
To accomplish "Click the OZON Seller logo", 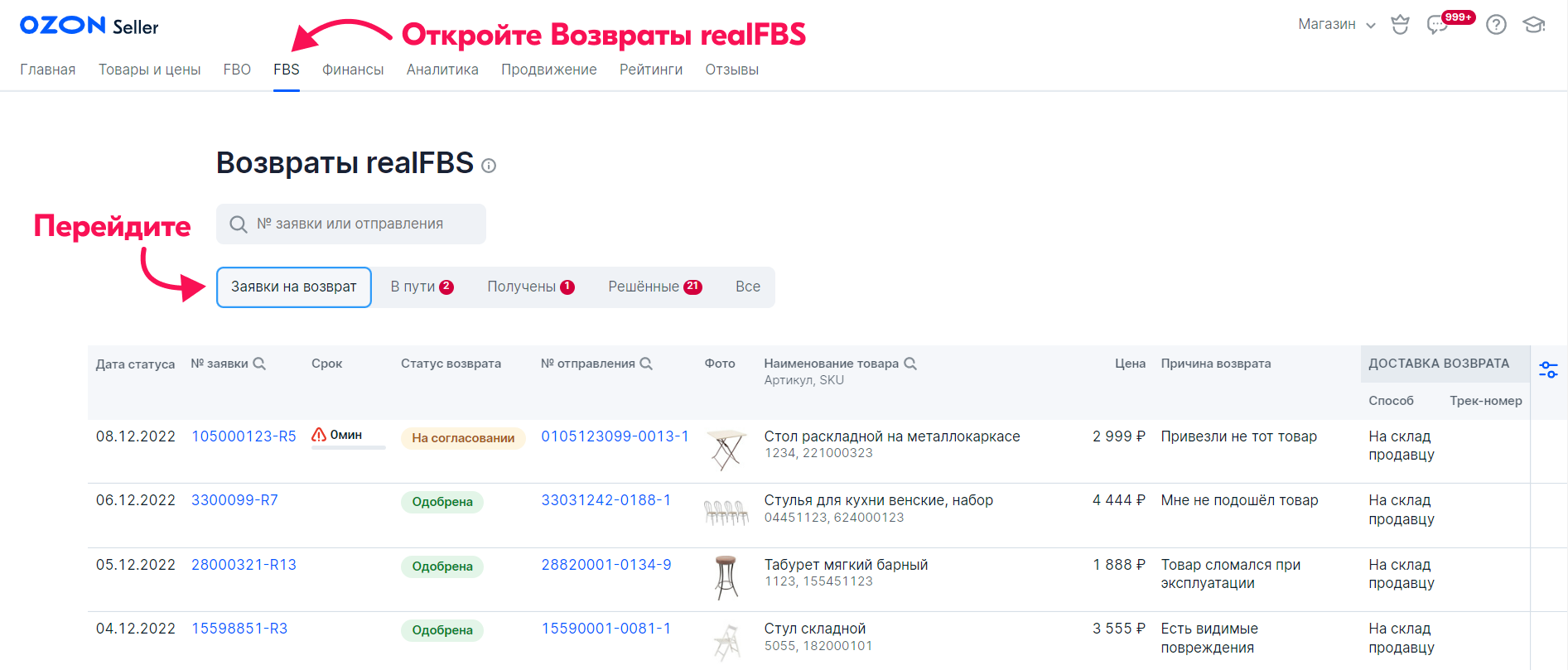I will [89, 26].
